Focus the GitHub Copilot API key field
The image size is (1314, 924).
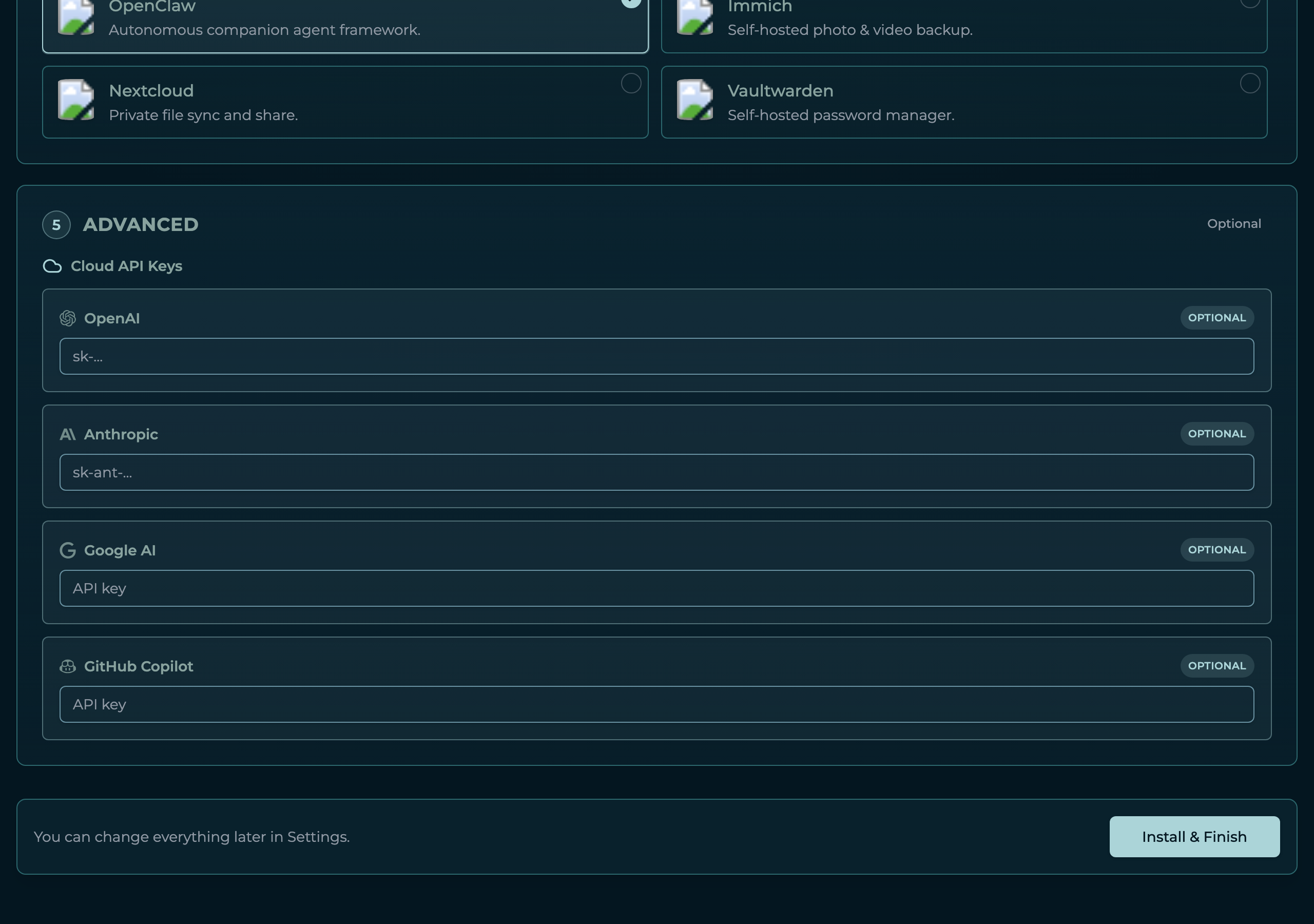click(656, 704)
